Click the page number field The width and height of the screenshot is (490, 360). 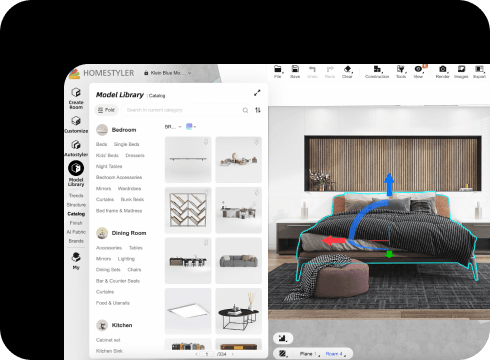click(x=207, y=354)
